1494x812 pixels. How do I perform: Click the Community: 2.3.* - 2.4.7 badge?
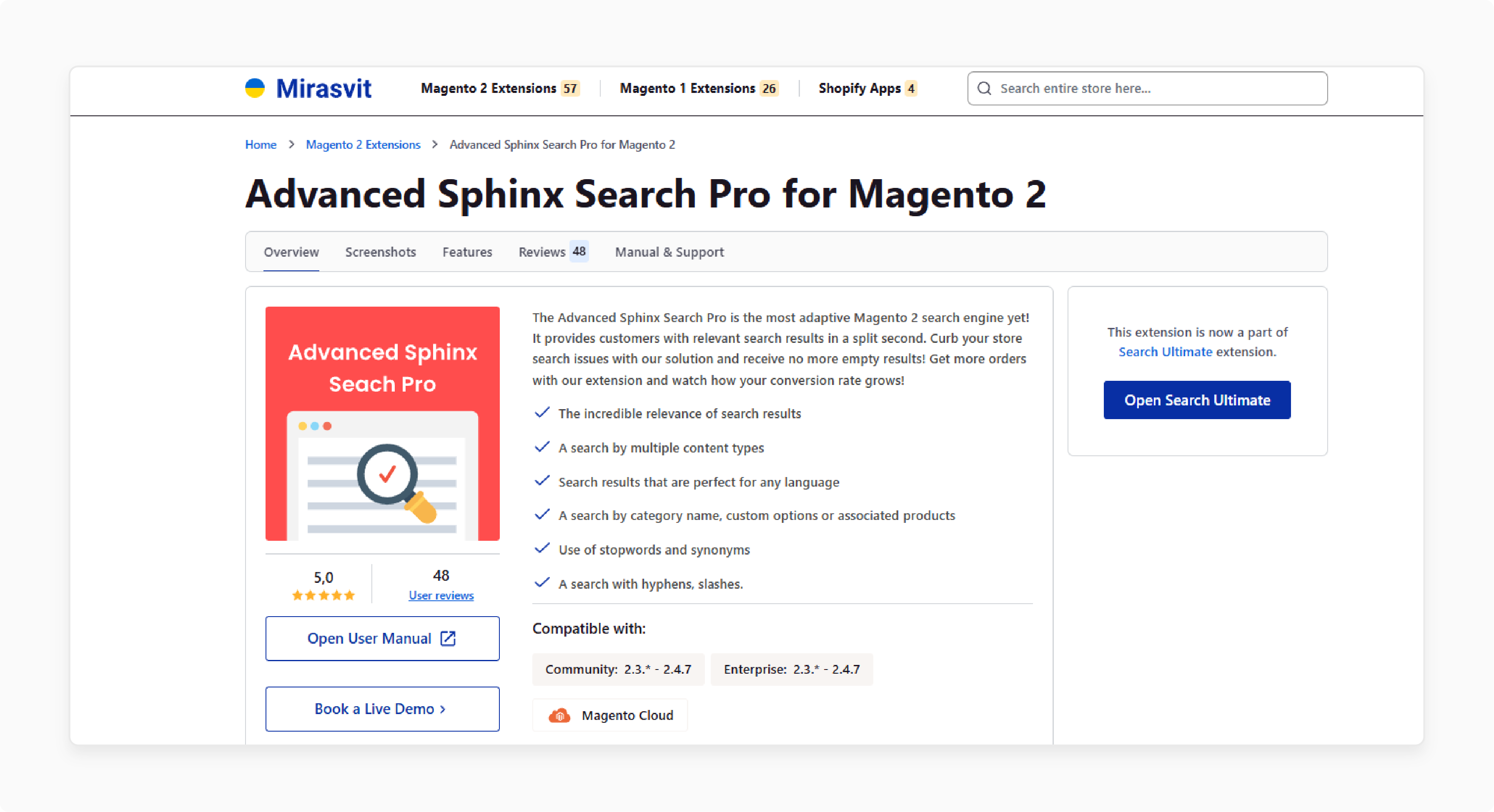click(x=618, y=670)
